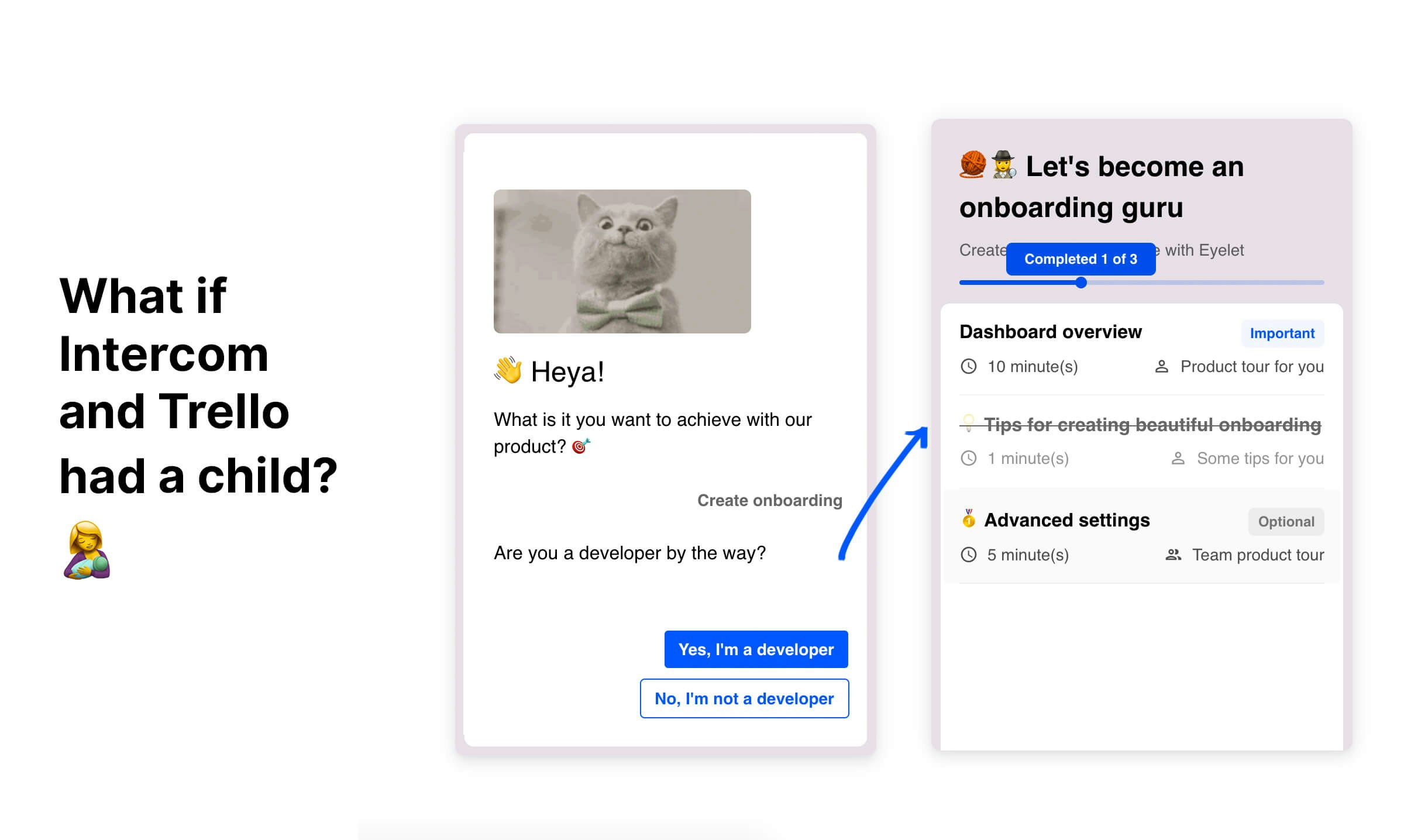Click the lightbulb icon on the Tips task
This screenshot has height=840, width=1404.
(x=969, y=422)
